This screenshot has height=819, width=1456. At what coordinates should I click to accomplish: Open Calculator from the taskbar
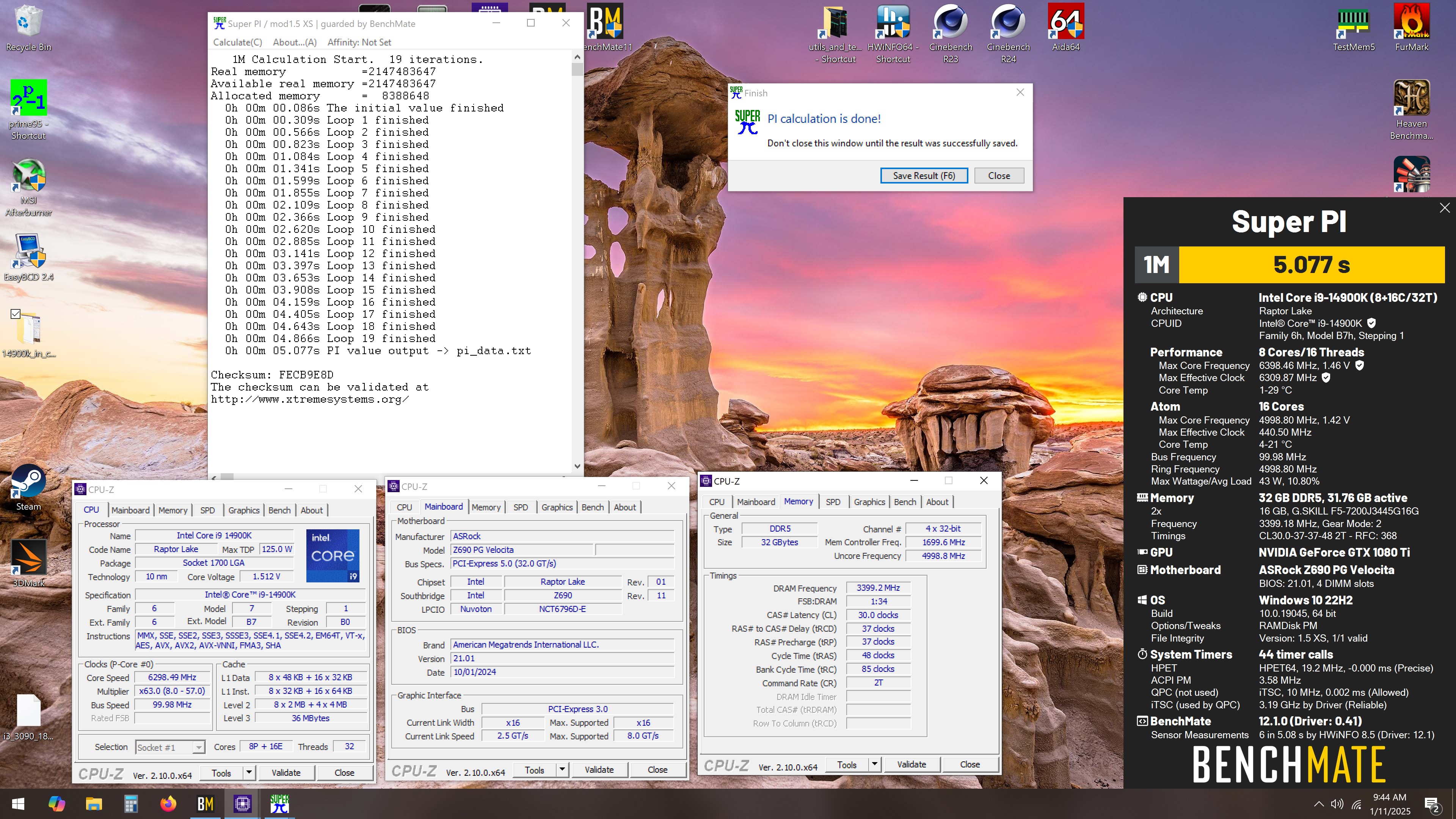point(130,803)
